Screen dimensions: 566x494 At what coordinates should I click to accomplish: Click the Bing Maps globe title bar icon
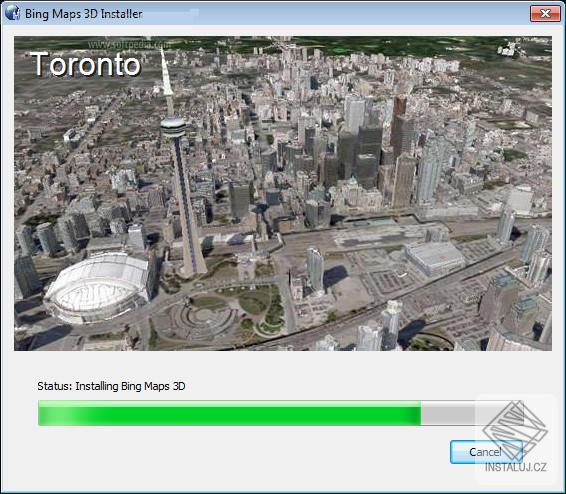(12, 13)
